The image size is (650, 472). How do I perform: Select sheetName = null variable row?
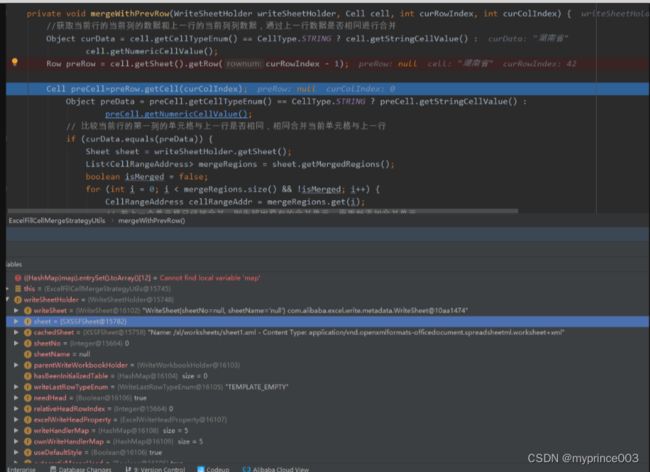click(327, 354)
